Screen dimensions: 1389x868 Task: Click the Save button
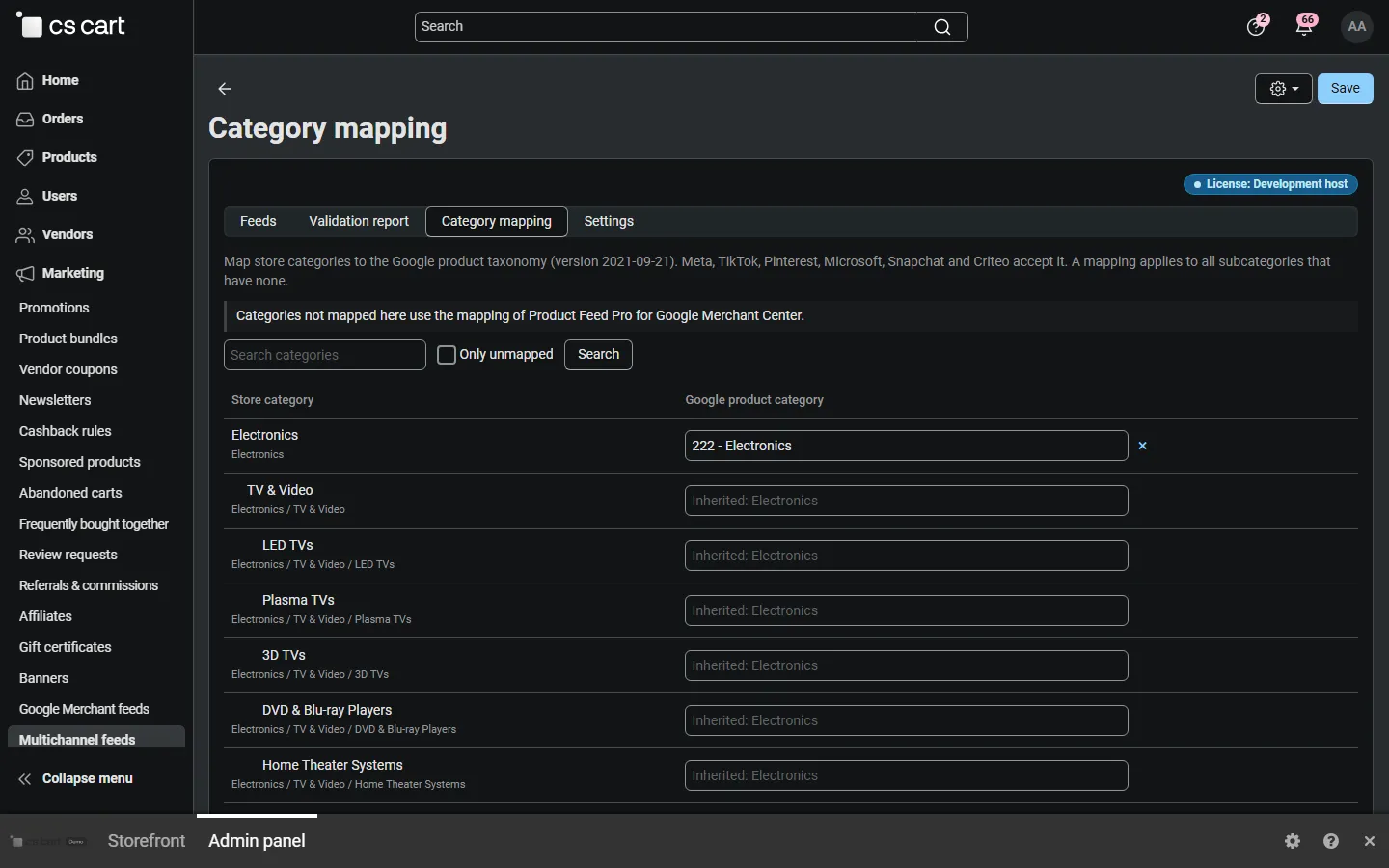(1346, 89)
